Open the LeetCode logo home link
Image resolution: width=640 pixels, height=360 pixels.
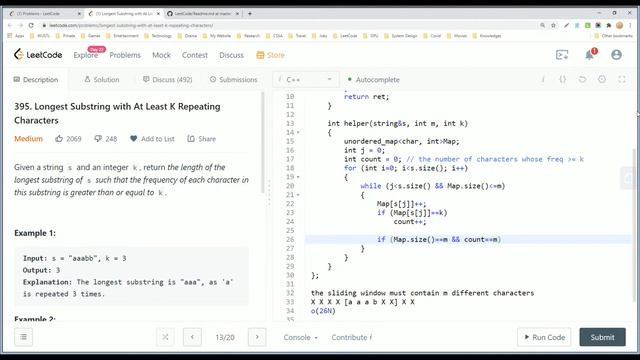[x=38, y=55]
